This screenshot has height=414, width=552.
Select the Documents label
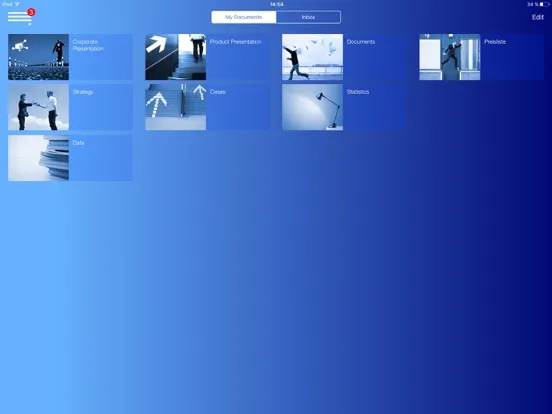point(361,42)
